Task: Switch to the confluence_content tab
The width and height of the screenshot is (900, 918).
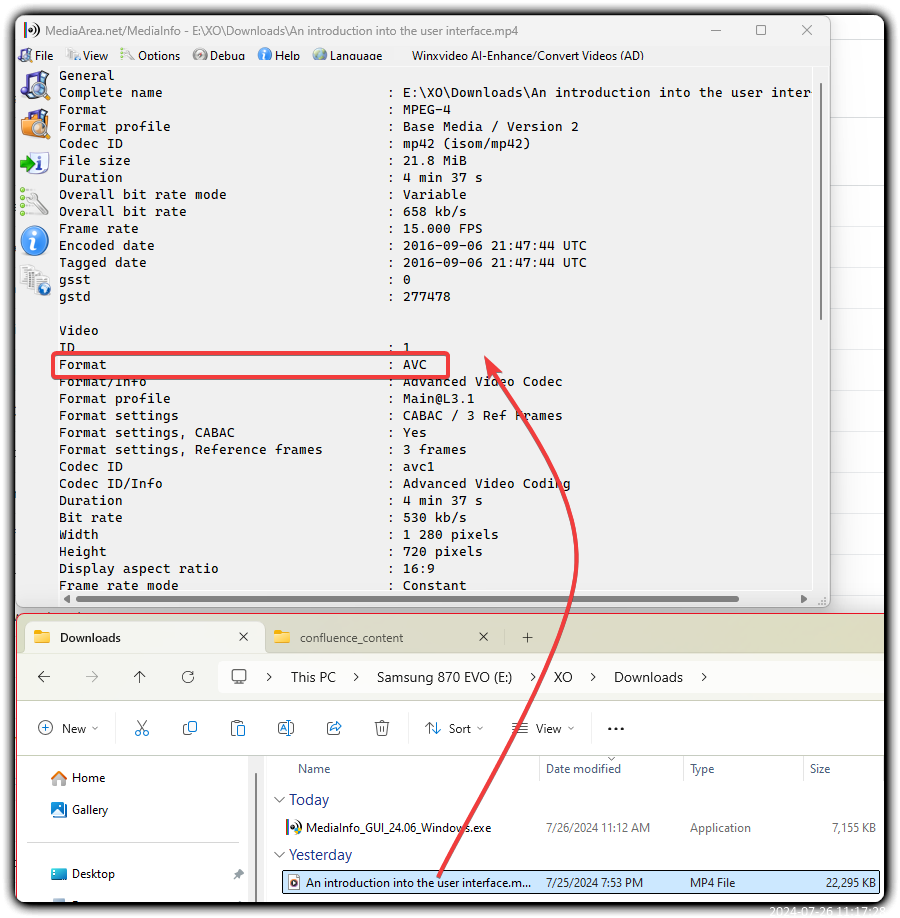Action: pos(384,638)
